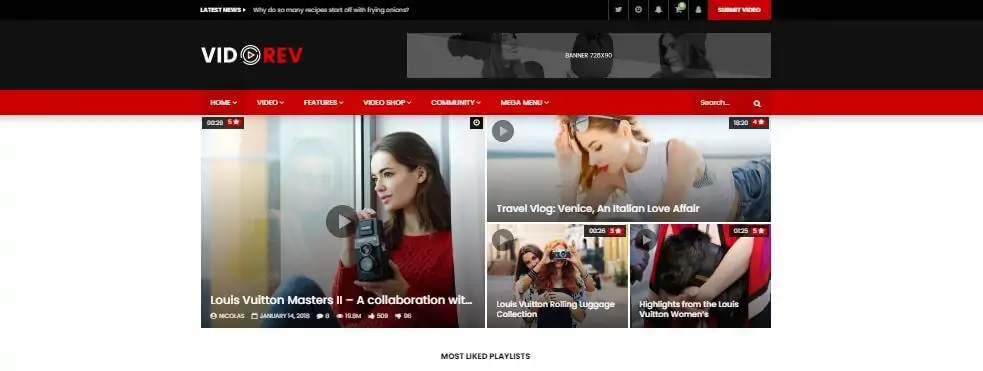983x371 pixels.
Task: Open Travel Vlog: Venice title link
Action: (597, 209)
